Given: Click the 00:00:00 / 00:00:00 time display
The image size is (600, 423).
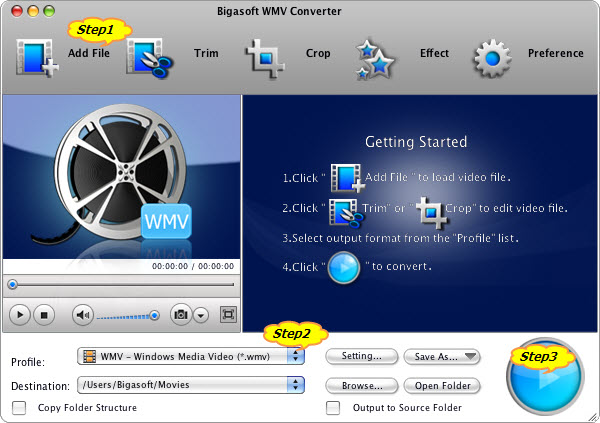Looking at the screenshot, I should click(193, 266).
